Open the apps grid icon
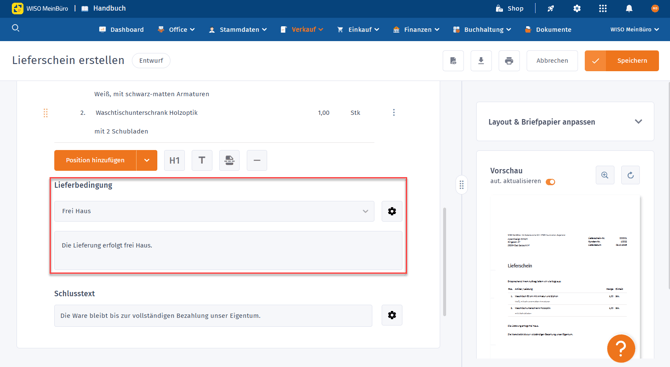The height and width of the screenshot is (367, 670). pos(602,8)
